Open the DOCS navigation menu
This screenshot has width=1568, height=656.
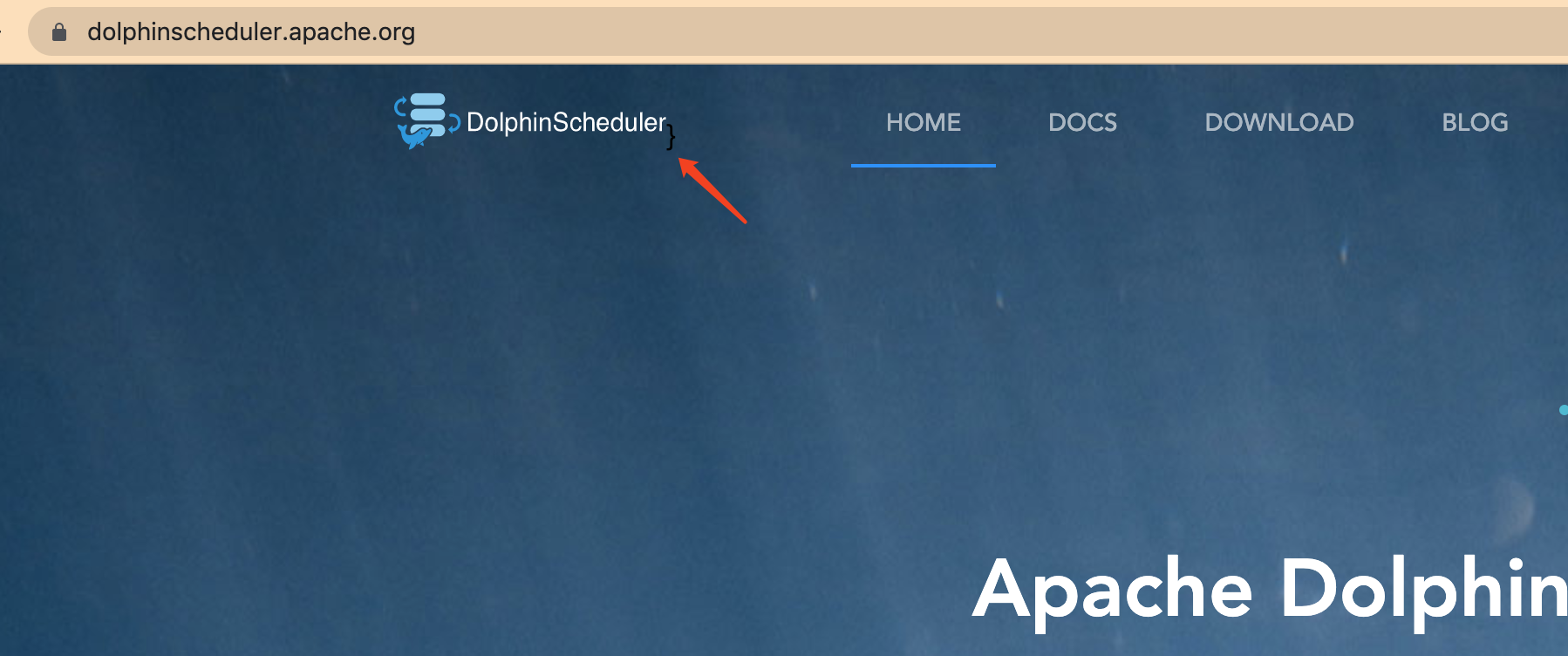tap(1082, 122)
